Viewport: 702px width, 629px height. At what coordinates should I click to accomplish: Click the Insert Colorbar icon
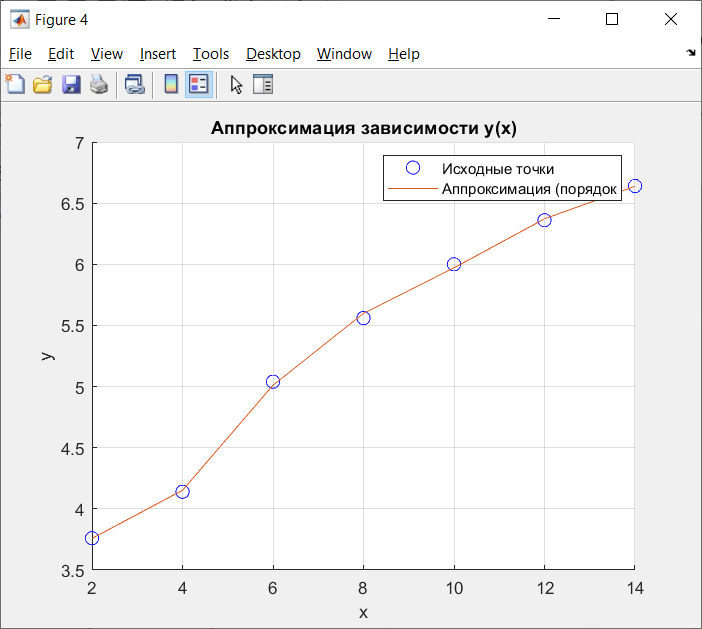point(171,84)
